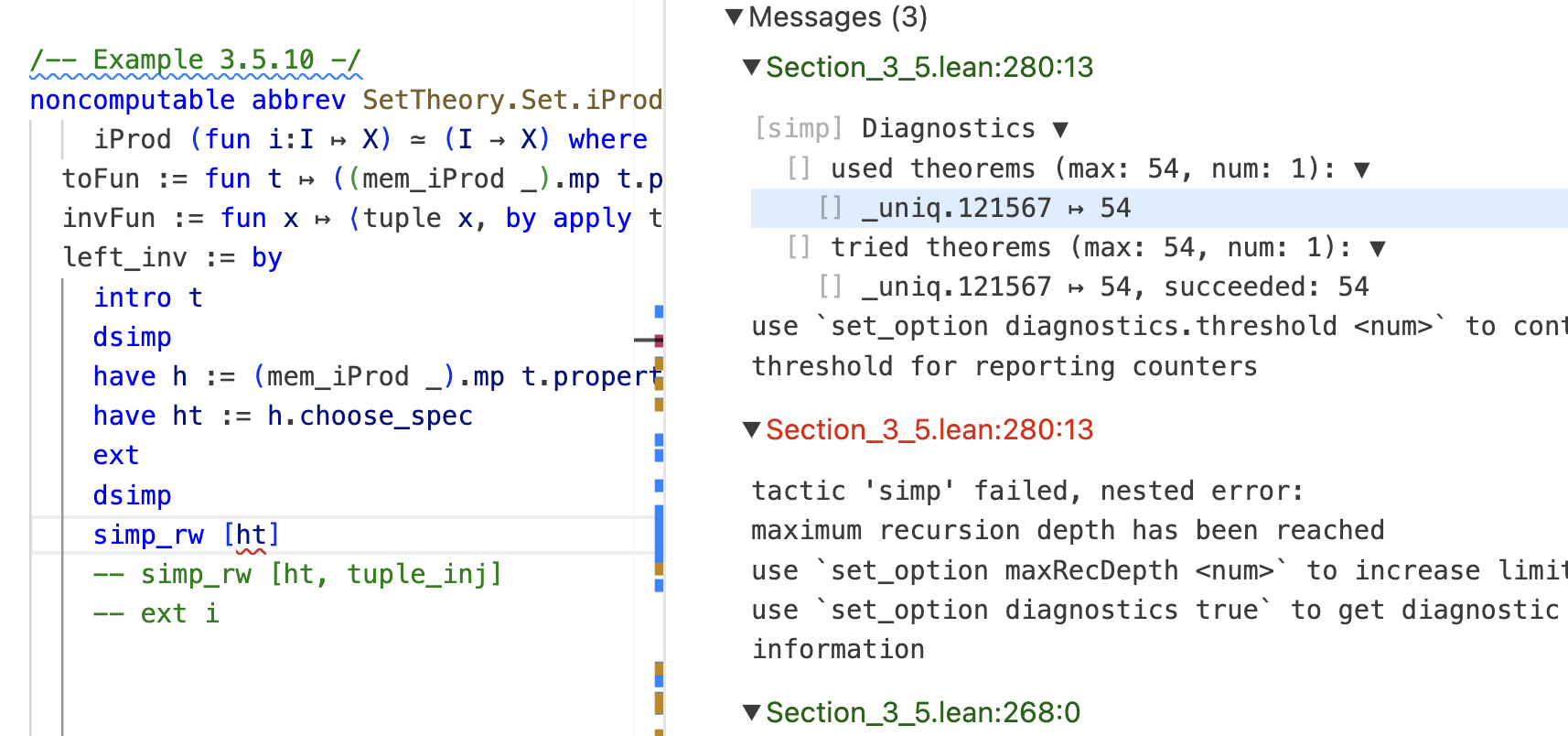1568x736 pixels.
Task: Click the red error text Section_3_5.lean:280:13
Action: [929, 429]
